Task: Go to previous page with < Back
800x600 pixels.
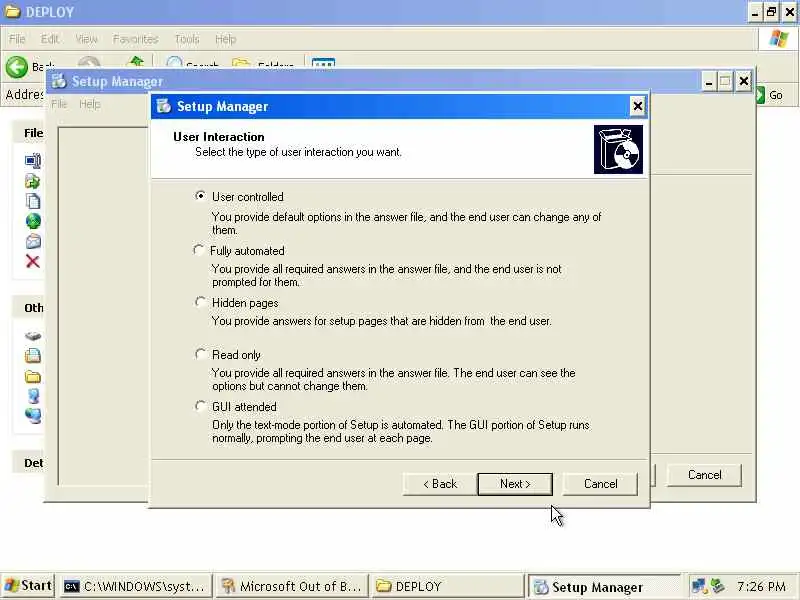Action: point(440,484)
